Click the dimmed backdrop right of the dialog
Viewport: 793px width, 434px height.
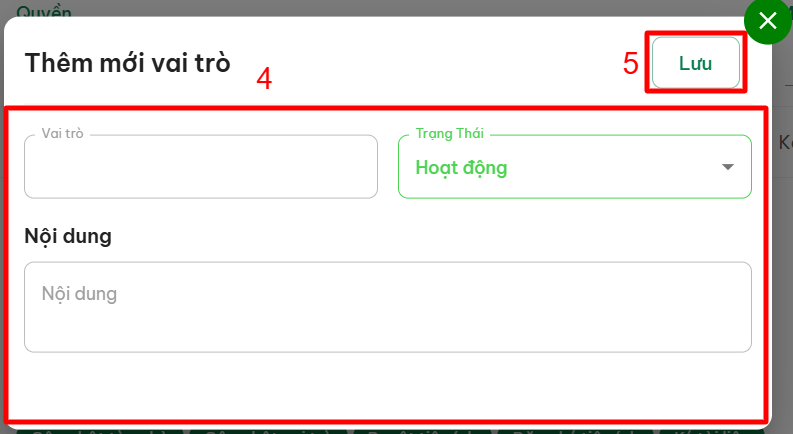pos(782,250)
